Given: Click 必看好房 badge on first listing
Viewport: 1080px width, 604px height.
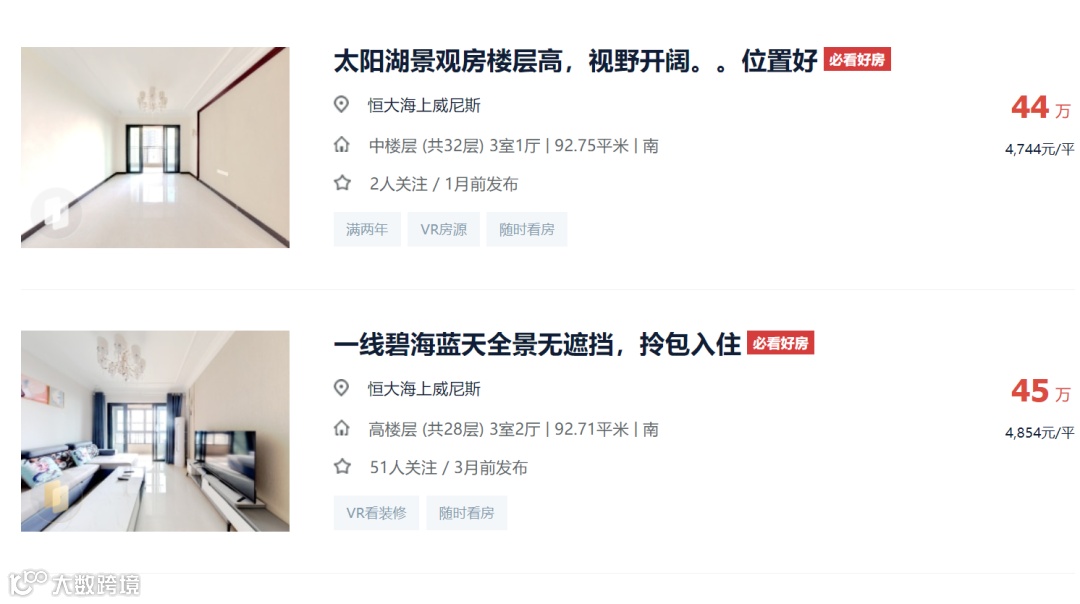Looking at the screenshot, I should 857,60.
